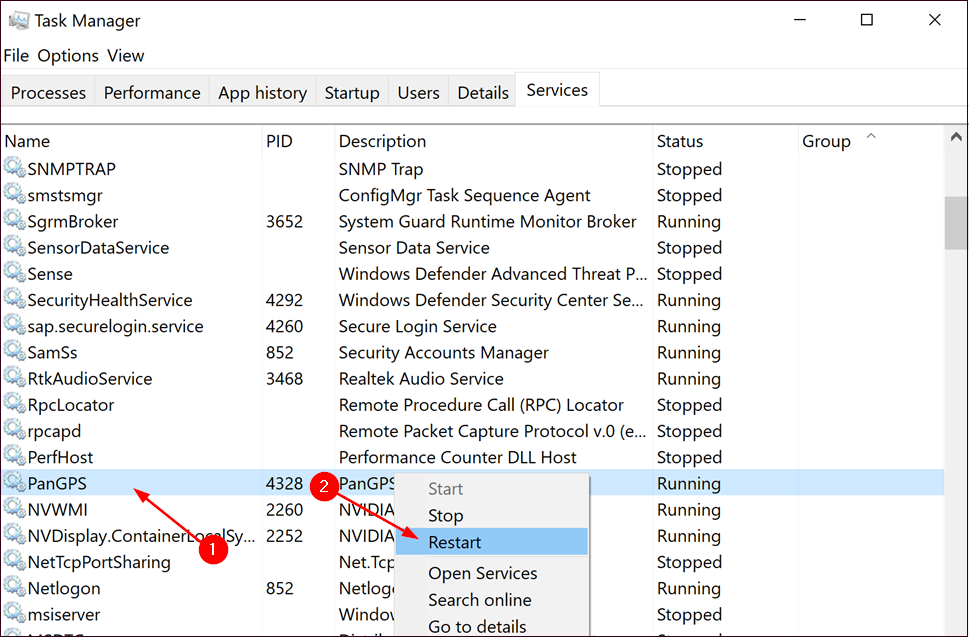Choose Search online in the context menu
This screenshot has width=969, height=637.
tap(492, 599)
